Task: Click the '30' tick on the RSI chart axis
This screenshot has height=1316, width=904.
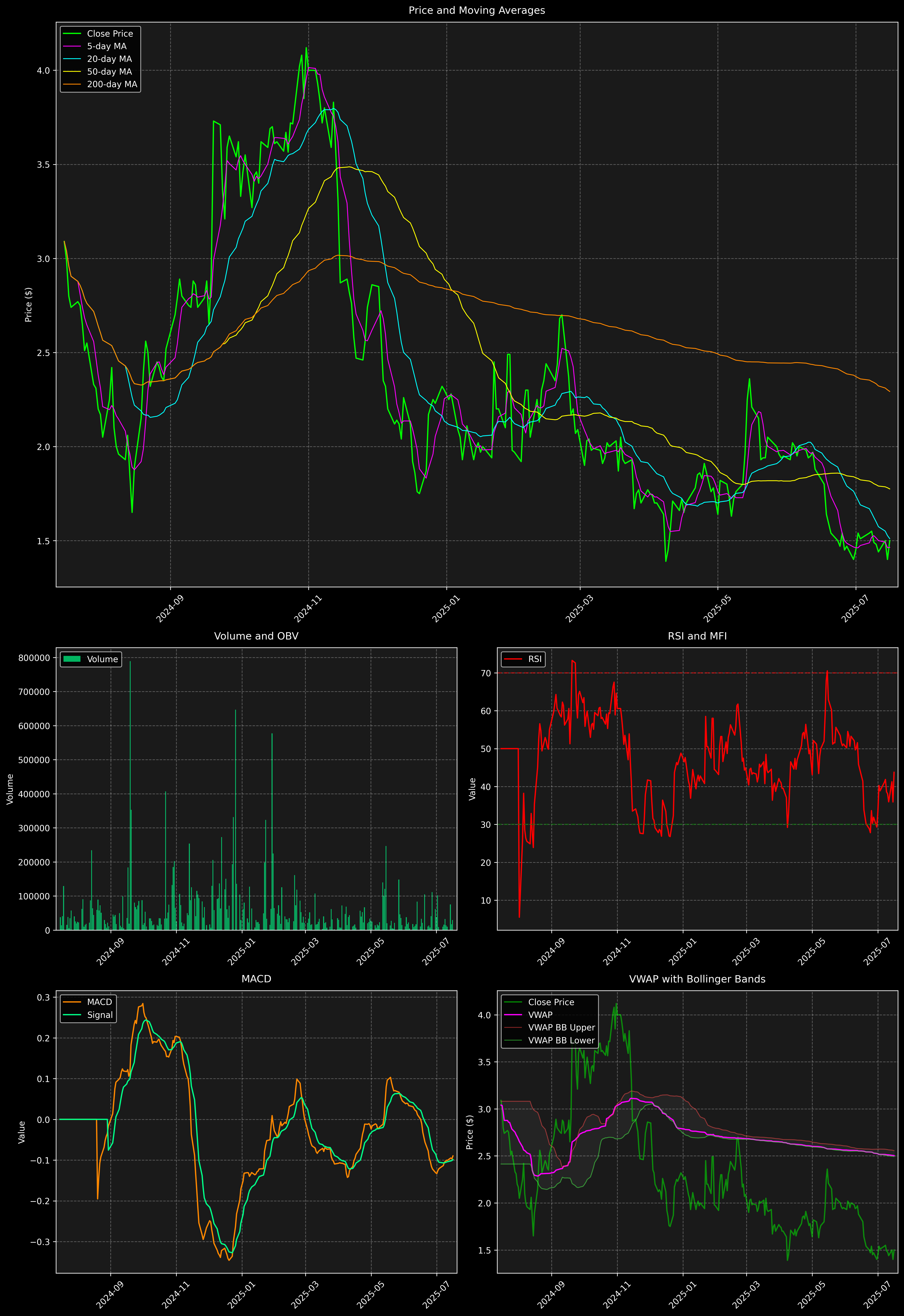Action: (x=486, y=825)
